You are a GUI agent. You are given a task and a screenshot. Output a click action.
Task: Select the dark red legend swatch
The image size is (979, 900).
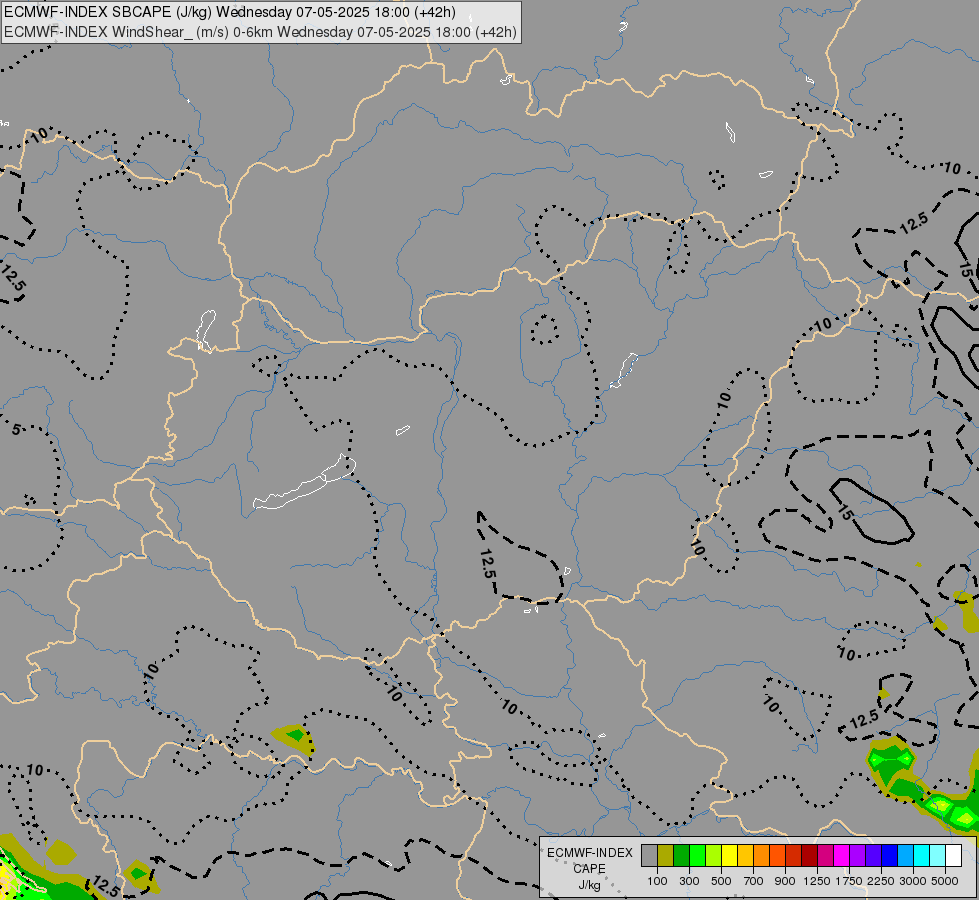[x=809, y=855]
